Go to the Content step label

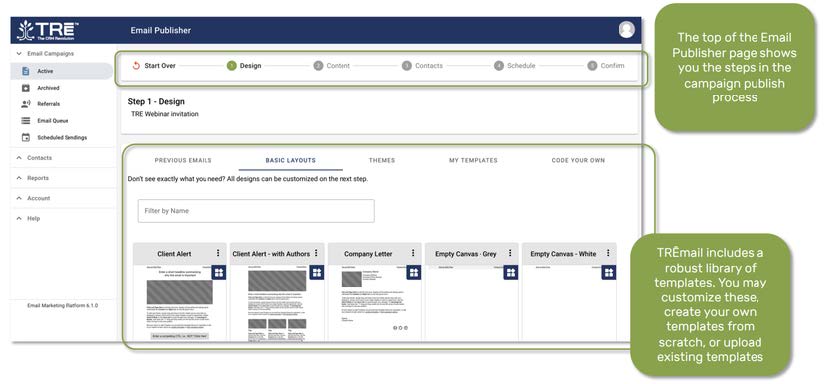tap(338, 66)
